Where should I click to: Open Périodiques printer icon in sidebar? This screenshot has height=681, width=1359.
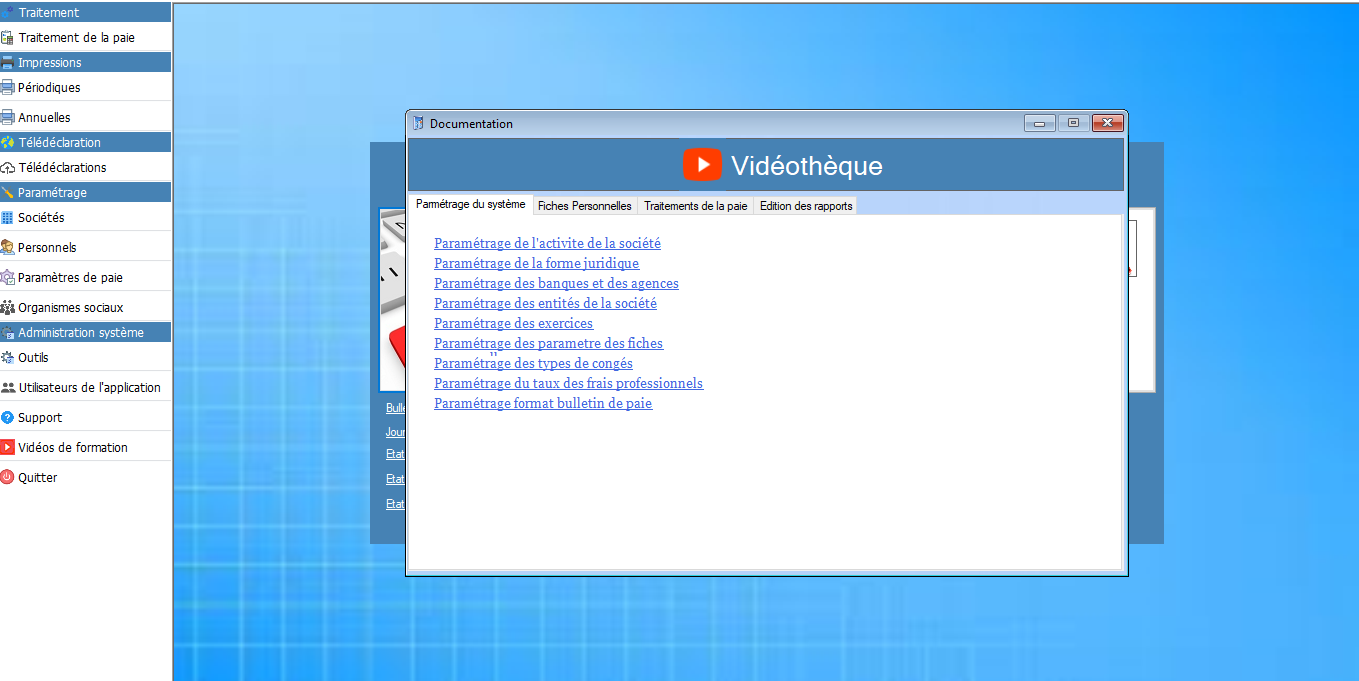[x=8, y=88]
